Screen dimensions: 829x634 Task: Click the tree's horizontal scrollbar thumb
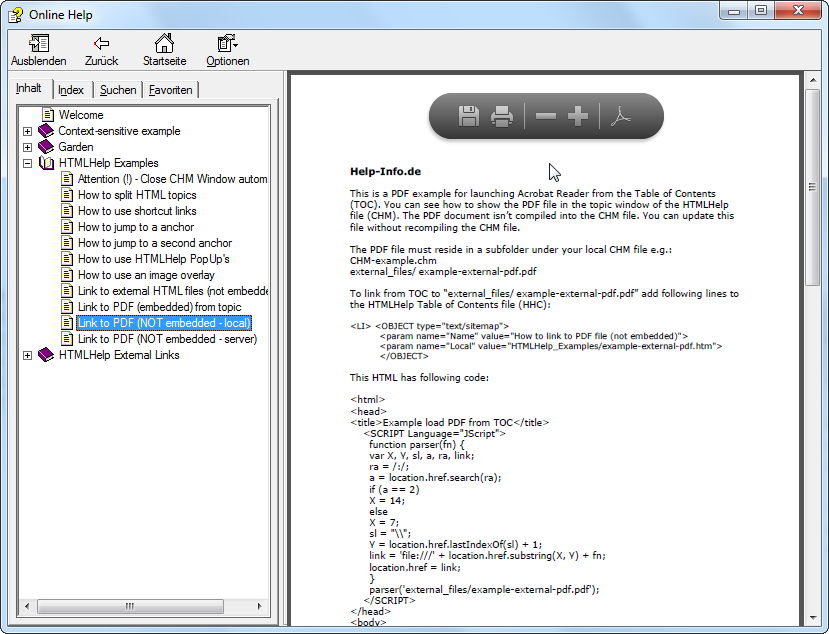click(130, 606)
